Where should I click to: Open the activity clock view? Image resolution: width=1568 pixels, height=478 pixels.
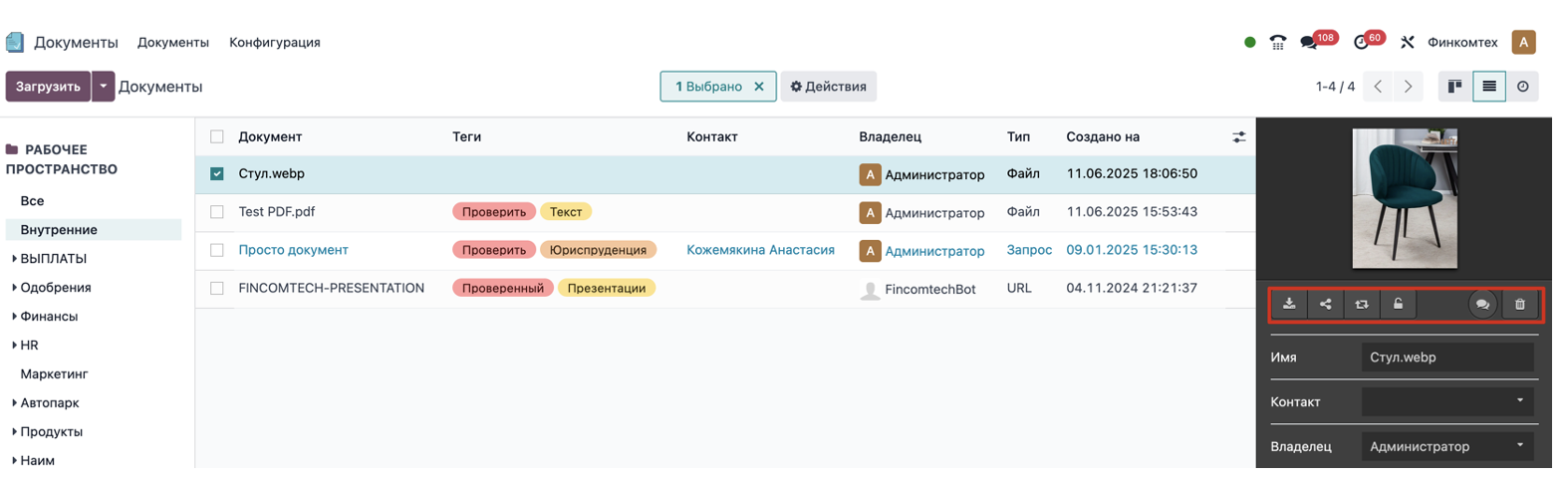tap(1522, 87)
